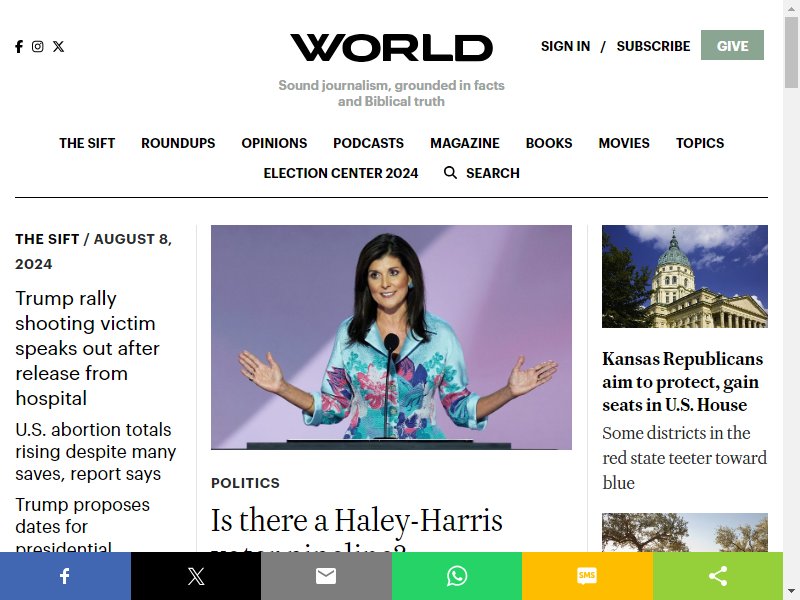800x600 pixels.
Task: Open Roundups menu item
Action: pyautogui.click(x=178, y=143)
